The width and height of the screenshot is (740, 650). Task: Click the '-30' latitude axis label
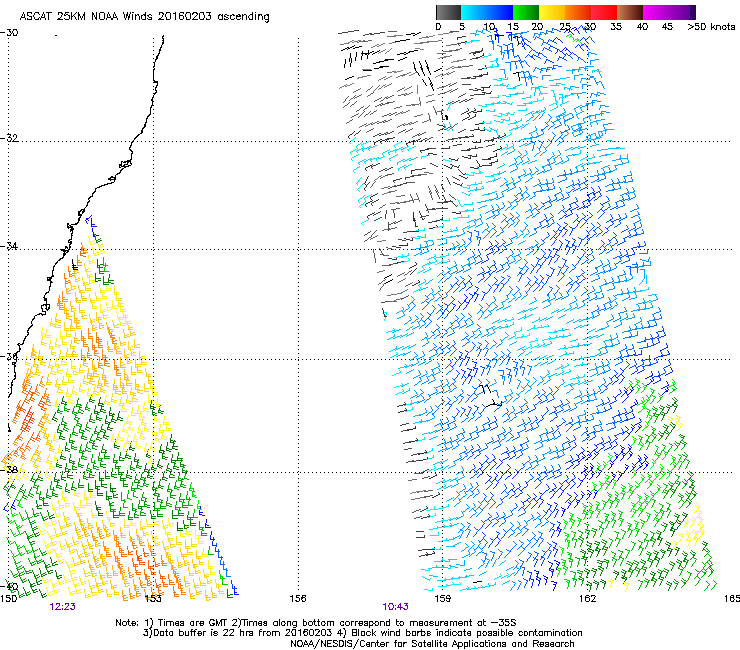click(x=9, y=33)
